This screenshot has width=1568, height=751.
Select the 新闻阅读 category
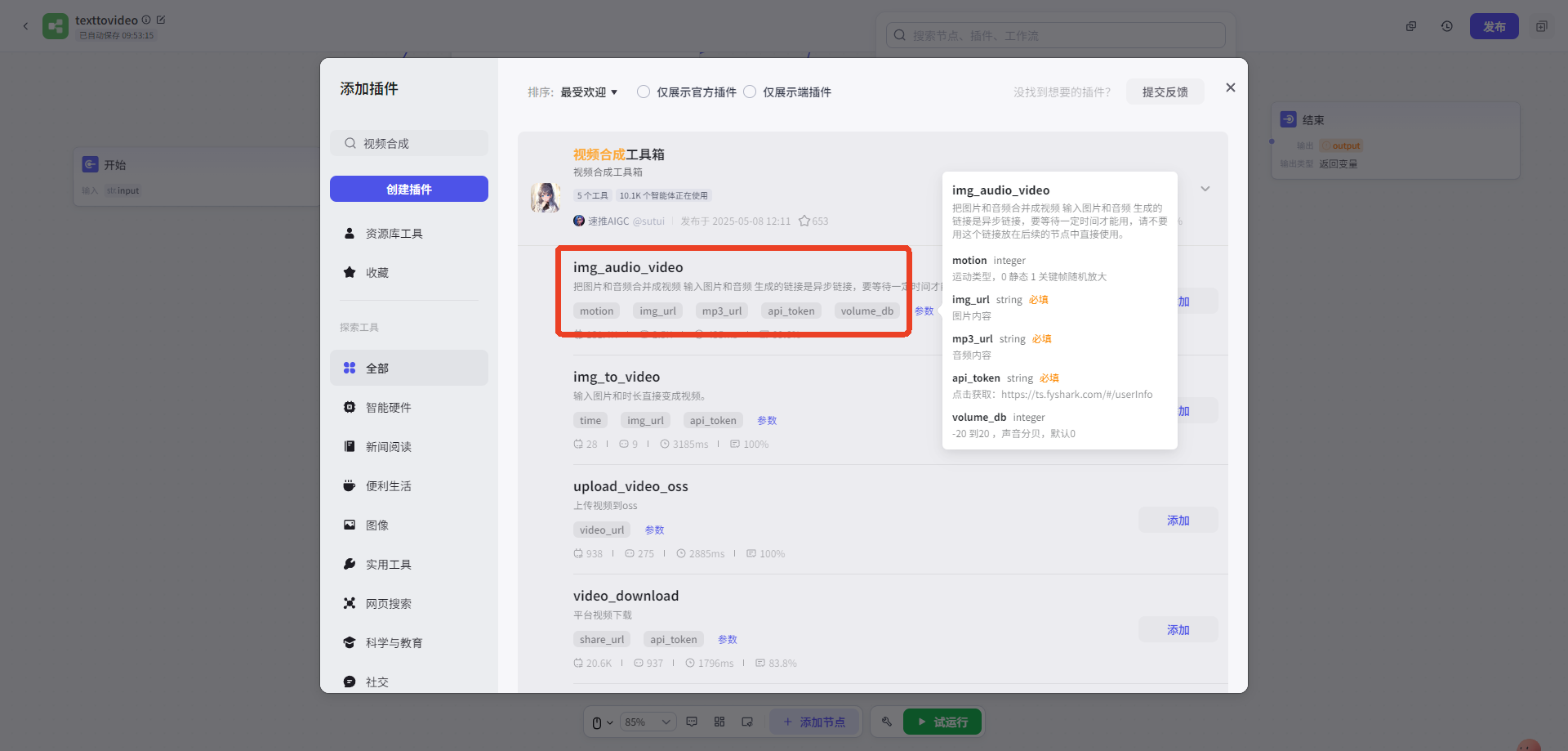(388, 447)
